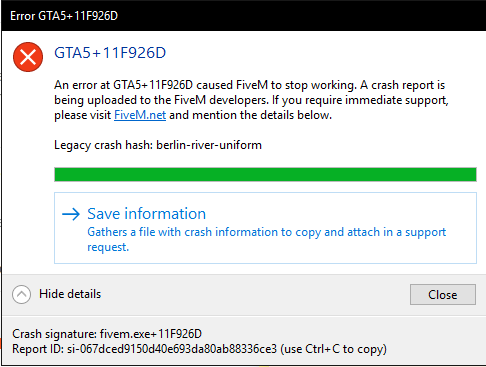
Task: Select the Crash signature fivem.exe+11F926D text
Action: 107,334
